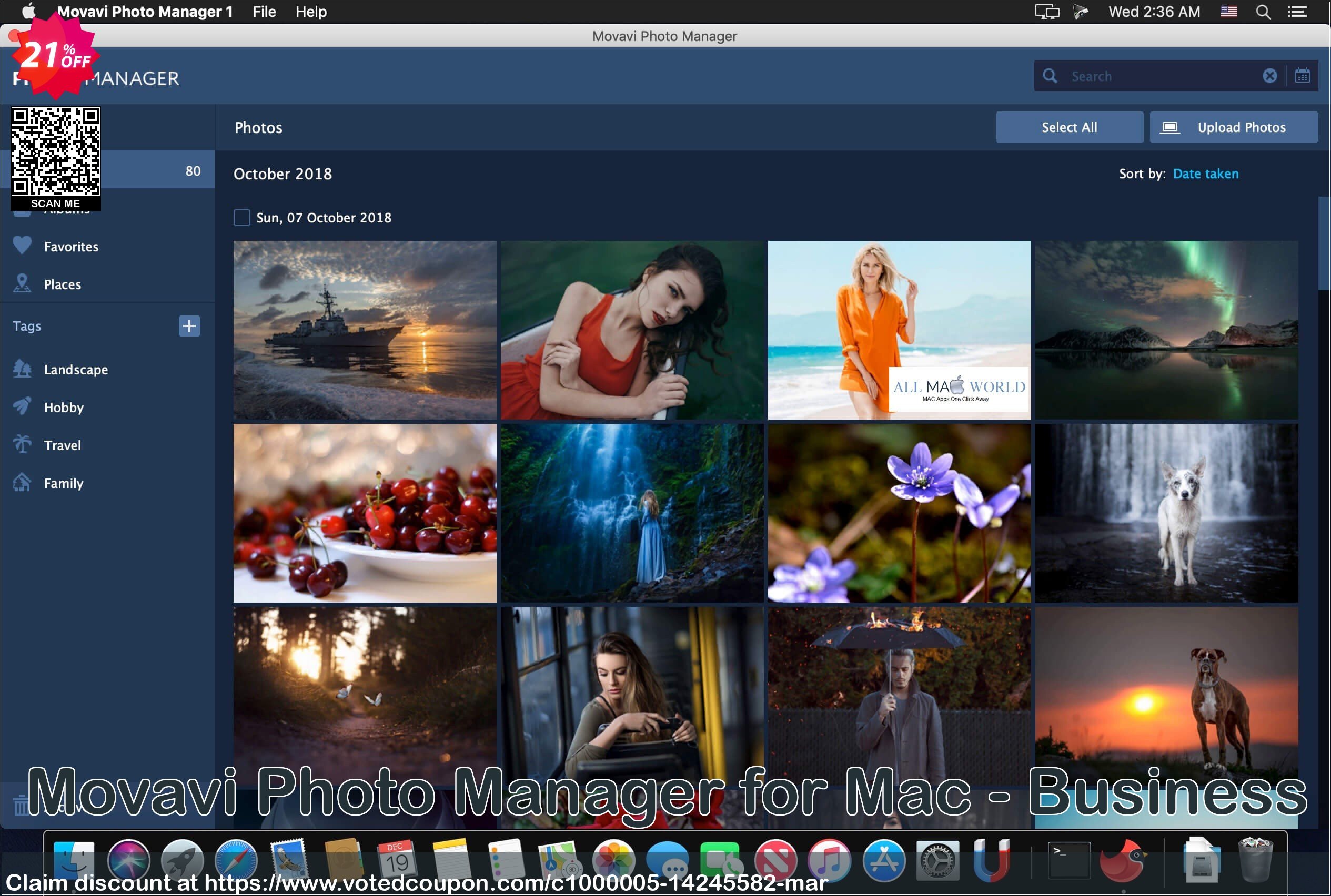Screen dimensions: 1331x896
Task: Expand the Sort by Date taken dropdown
Action: coord(1206,174)
